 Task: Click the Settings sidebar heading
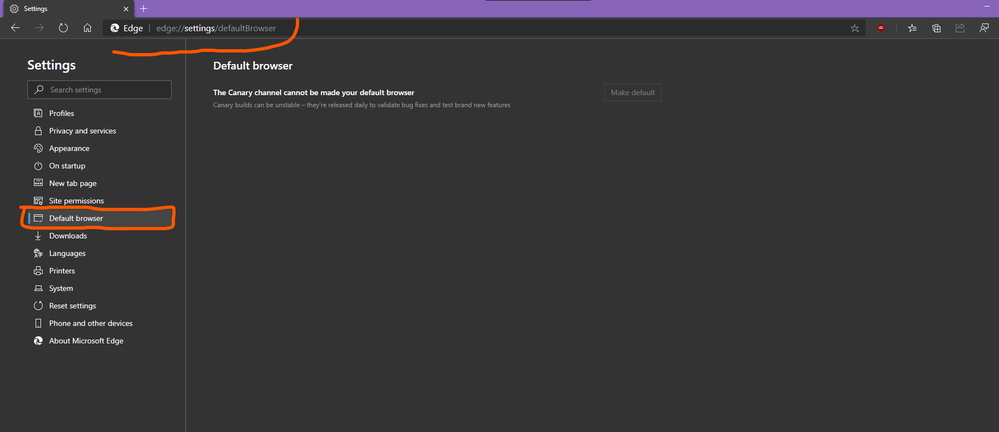pos(52,65)
